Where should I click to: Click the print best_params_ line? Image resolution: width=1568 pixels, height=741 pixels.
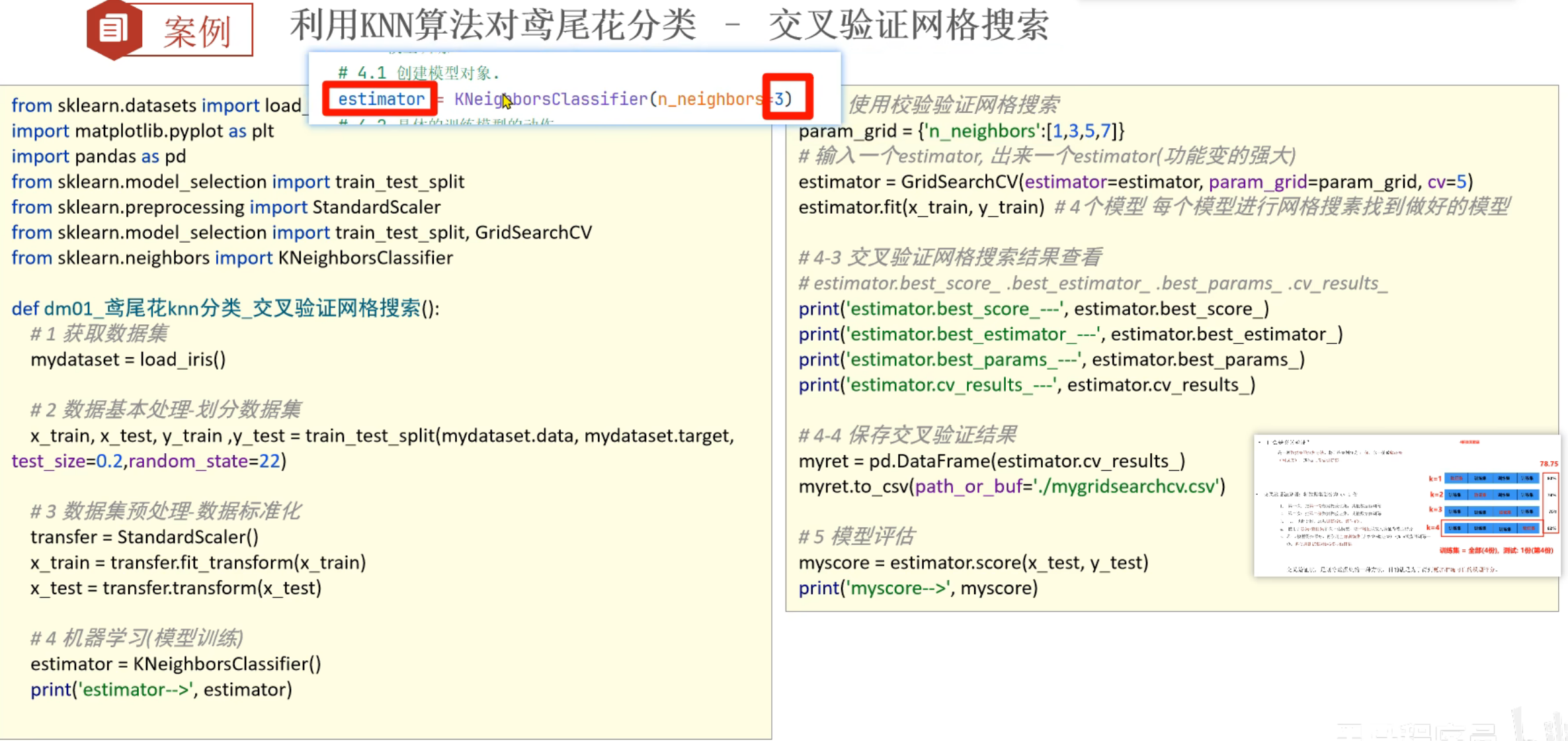[1050, 360]
